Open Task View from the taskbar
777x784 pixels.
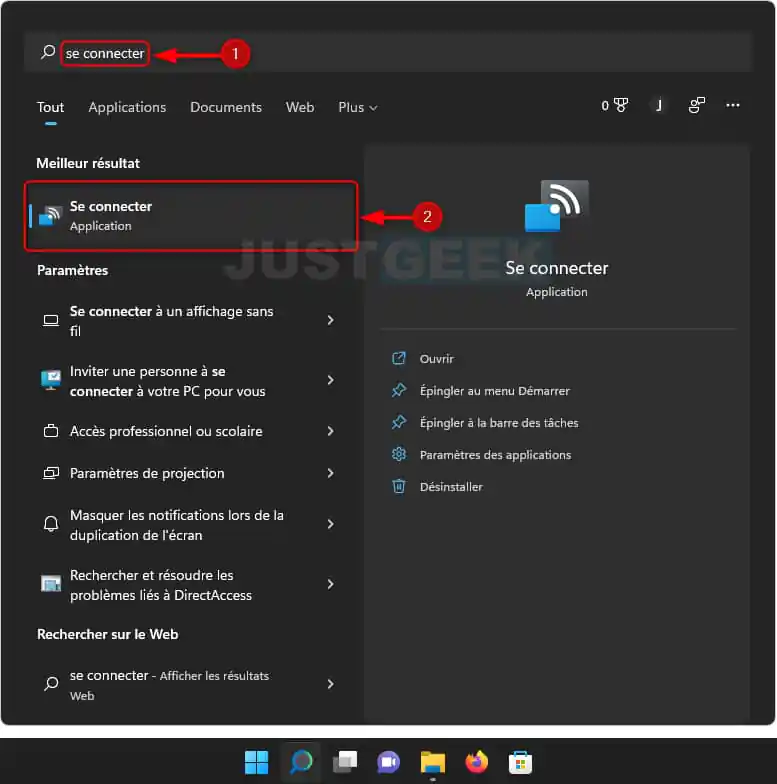tap(344, 762)
